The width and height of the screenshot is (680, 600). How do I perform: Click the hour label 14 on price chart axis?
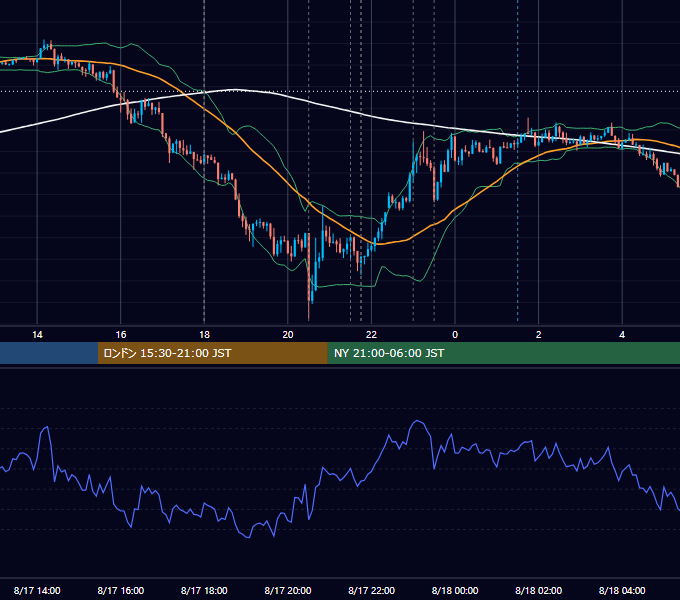[37, 335]
